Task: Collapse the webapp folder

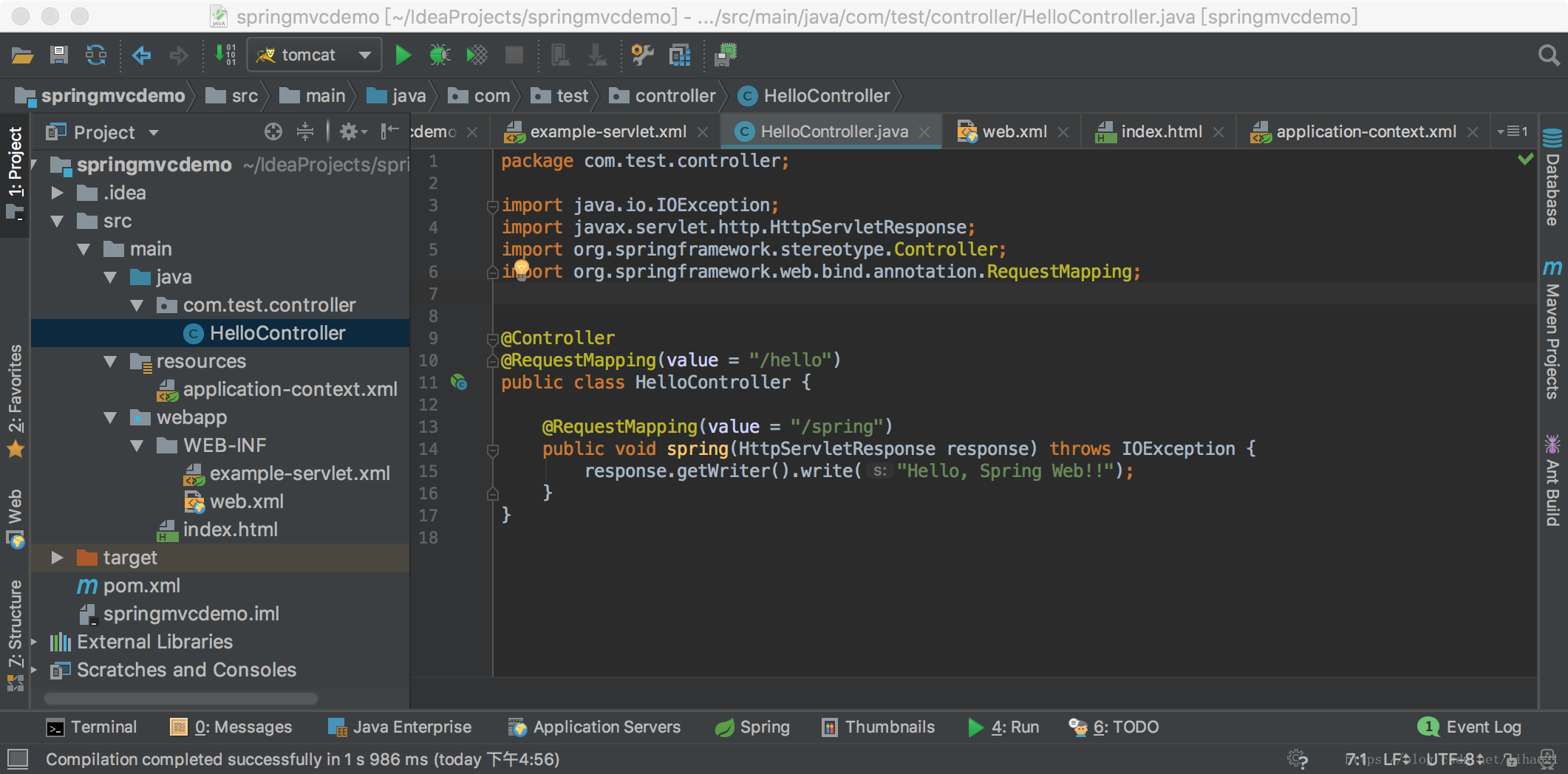Action: coord(110,418)
